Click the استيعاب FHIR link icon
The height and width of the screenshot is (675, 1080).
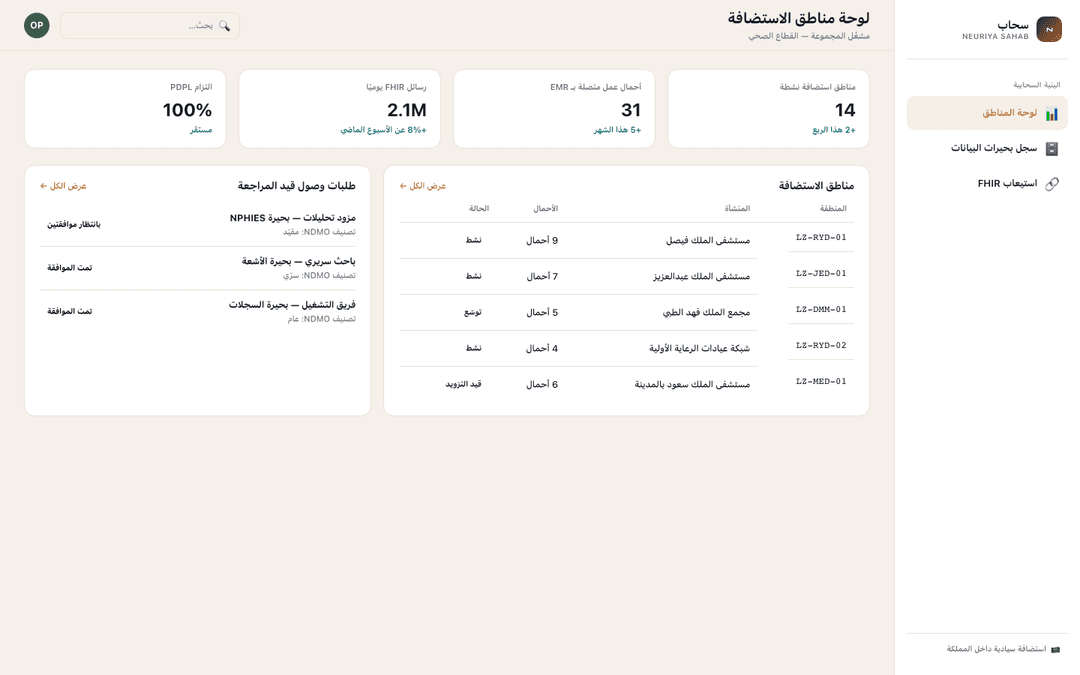click(1051, 184)
